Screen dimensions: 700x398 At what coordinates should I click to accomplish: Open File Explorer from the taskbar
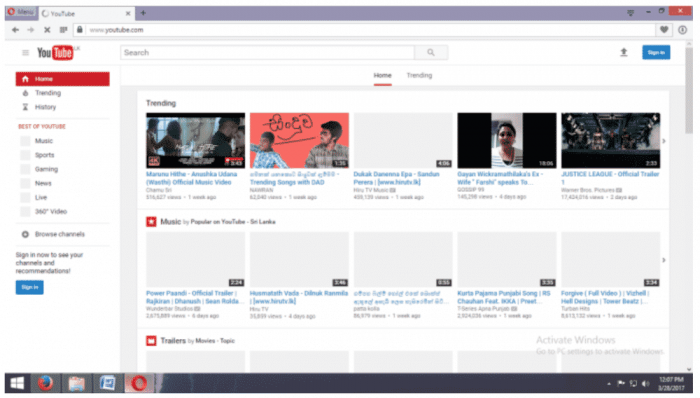(76, 383)
